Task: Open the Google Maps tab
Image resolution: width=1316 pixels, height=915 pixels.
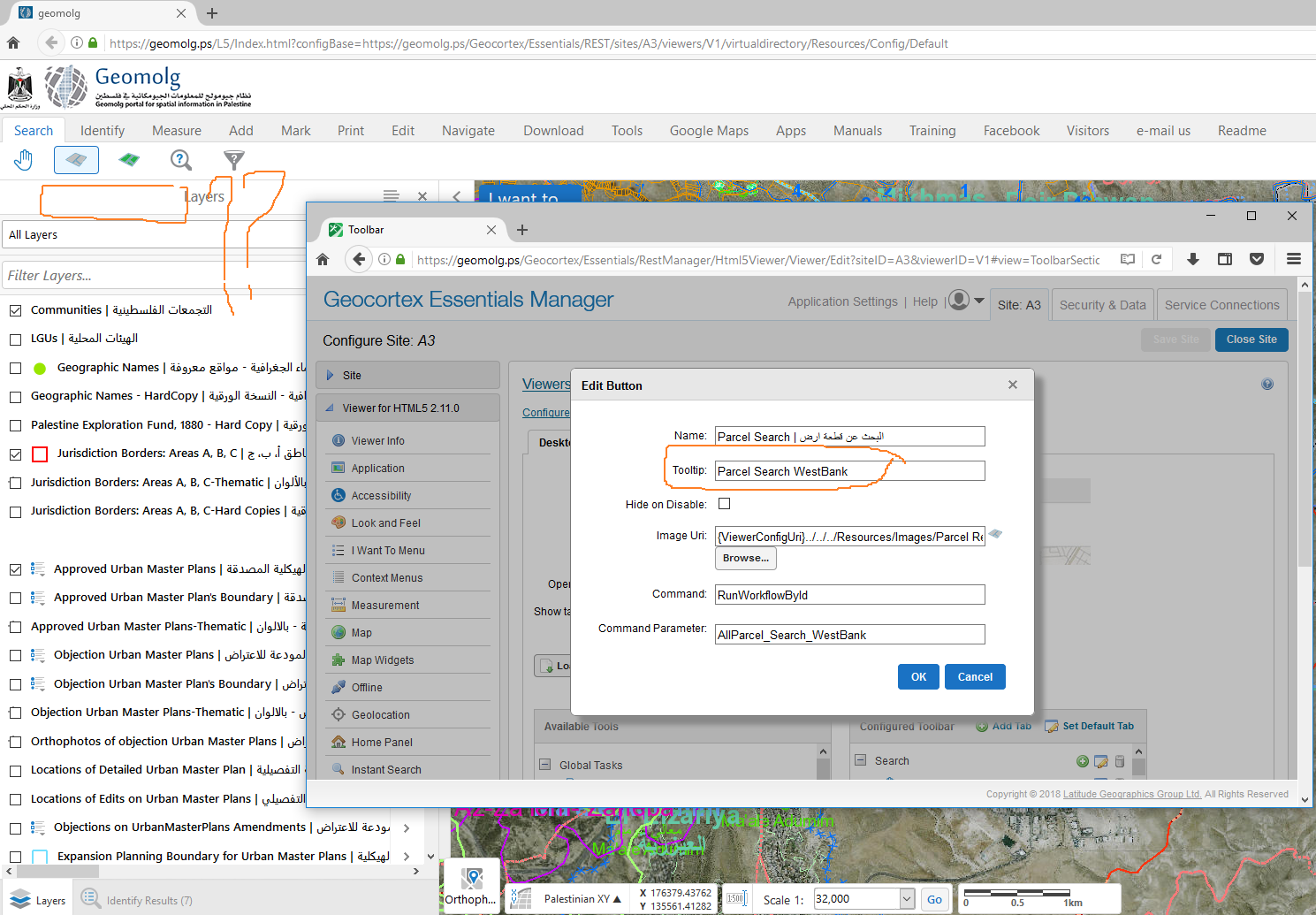Action: coord(709,131)
